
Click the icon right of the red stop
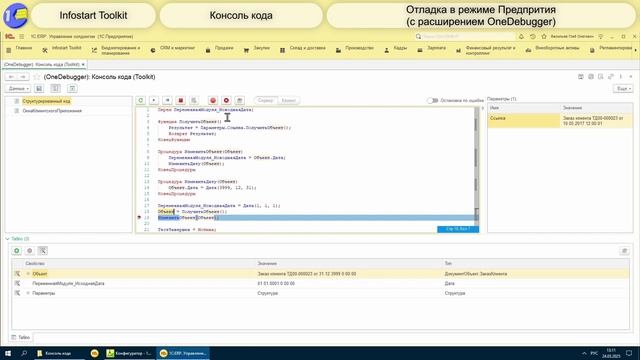click(x=194, y=100)
